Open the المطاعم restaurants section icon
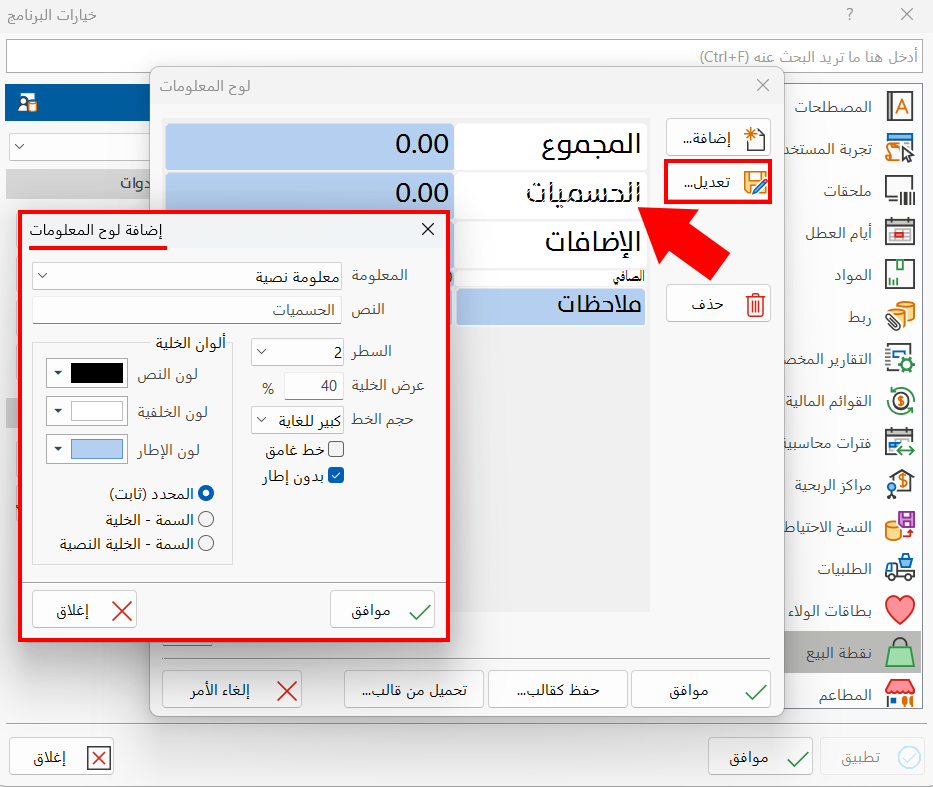This screenshot has height=787, width=933. click(899, 693)
